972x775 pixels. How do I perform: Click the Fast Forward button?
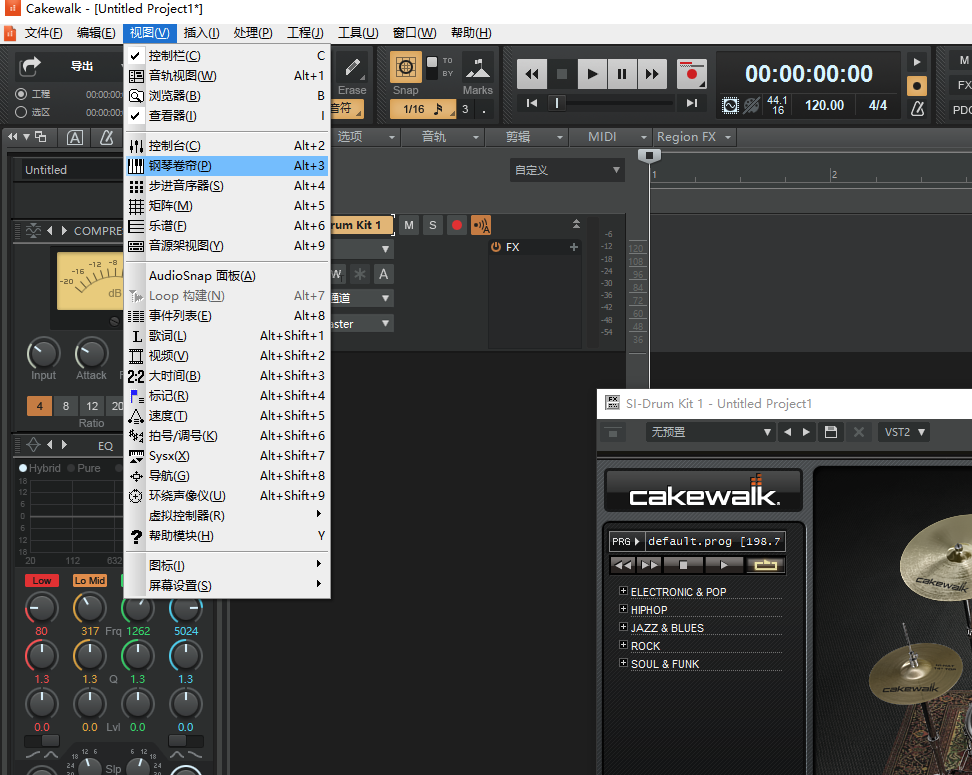(652, 74)
